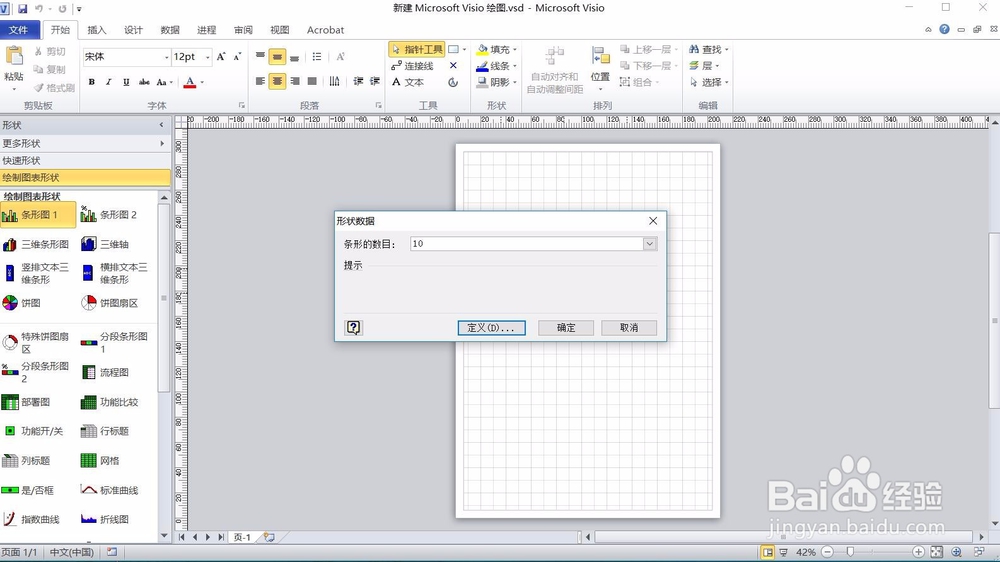Viewport: 1000px width, 562px height.
Task: Click the 页-1 page tab
Action: 242,537
